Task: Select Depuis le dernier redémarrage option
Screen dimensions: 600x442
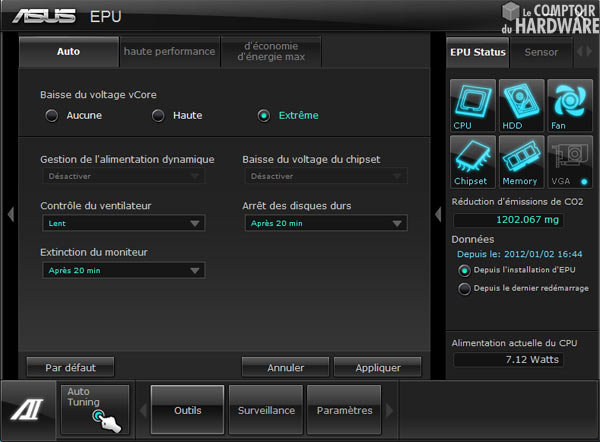Action: pos(463,289)
